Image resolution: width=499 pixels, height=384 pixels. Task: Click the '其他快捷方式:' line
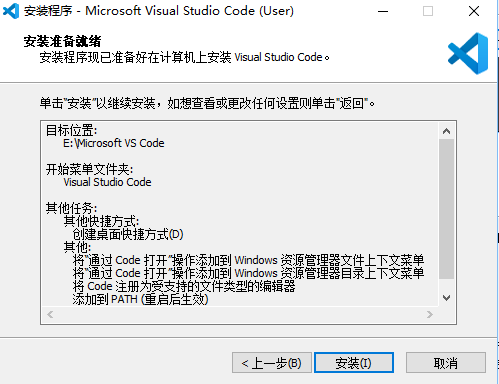click(101, 221)
